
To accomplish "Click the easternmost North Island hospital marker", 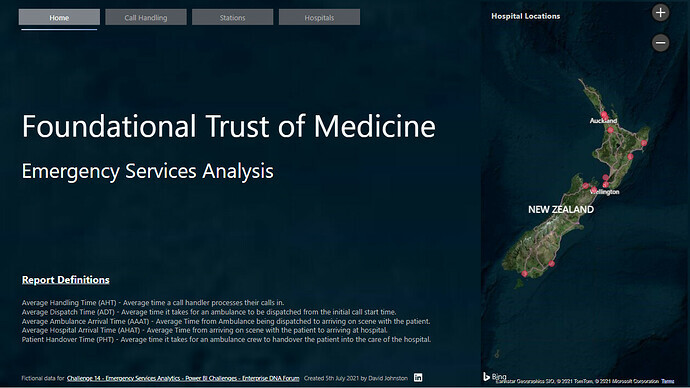I will pyautogui.click(x=644, y=143).
